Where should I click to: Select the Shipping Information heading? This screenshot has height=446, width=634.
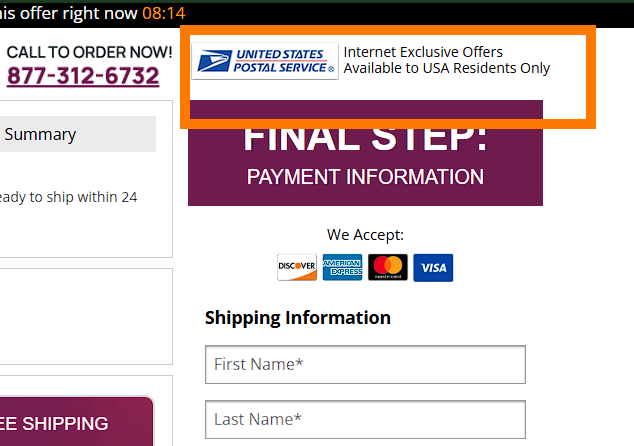[298, 318]
